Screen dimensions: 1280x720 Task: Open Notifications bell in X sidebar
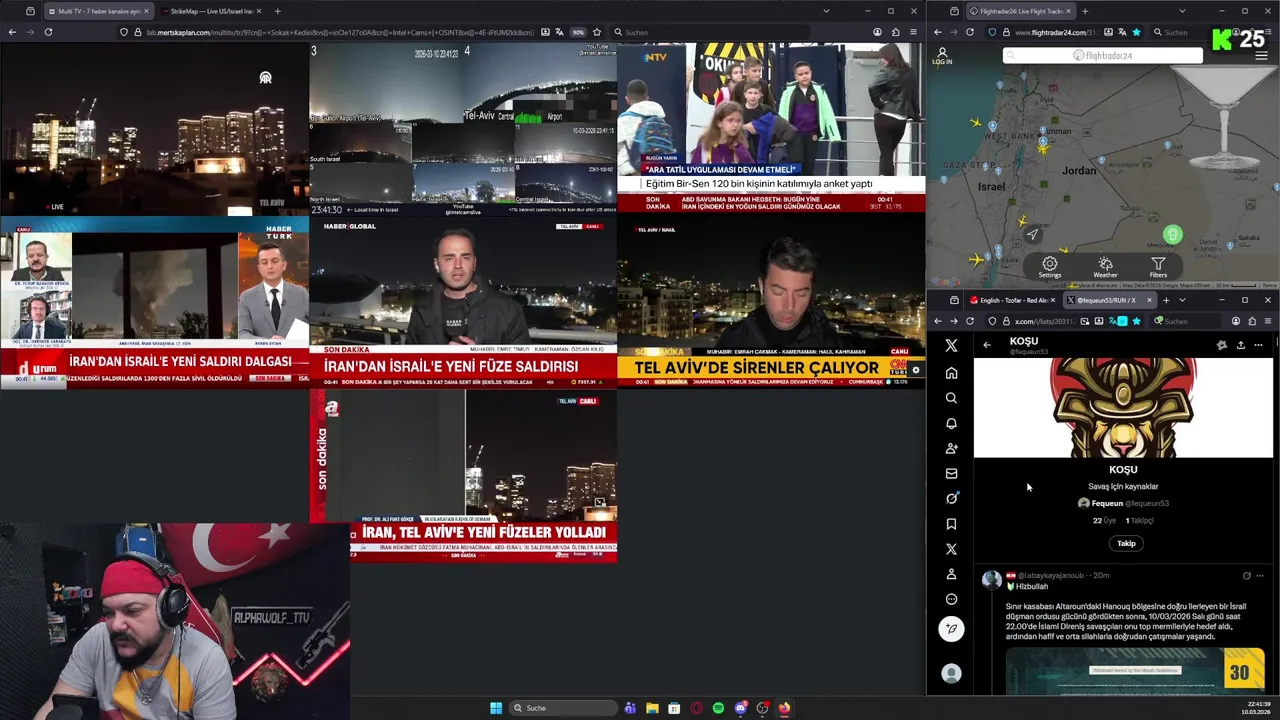click(x=951, y=423)
